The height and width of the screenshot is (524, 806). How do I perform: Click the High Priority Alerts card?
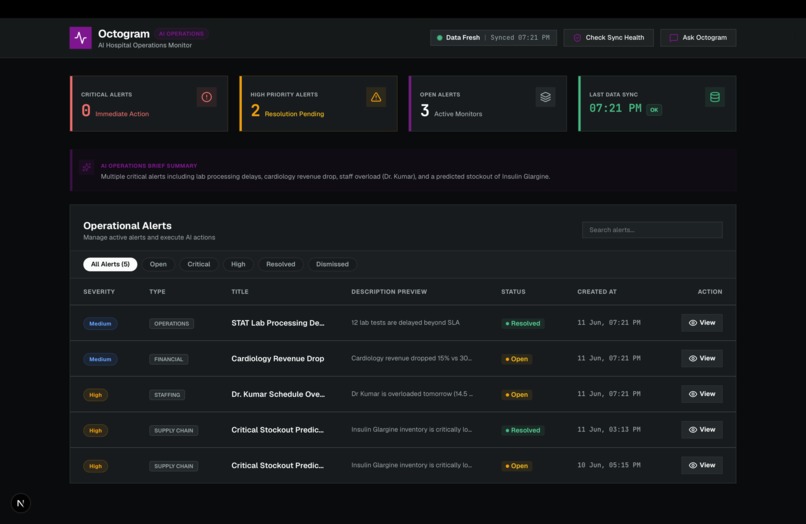point(318,103)
